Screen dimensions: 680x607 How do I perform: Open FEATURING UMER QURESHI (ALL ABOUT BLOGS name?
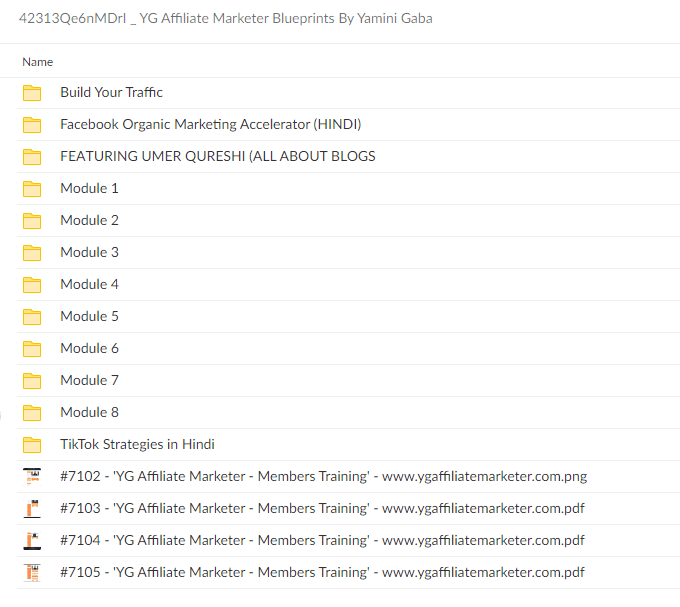(x=218, y=156)
